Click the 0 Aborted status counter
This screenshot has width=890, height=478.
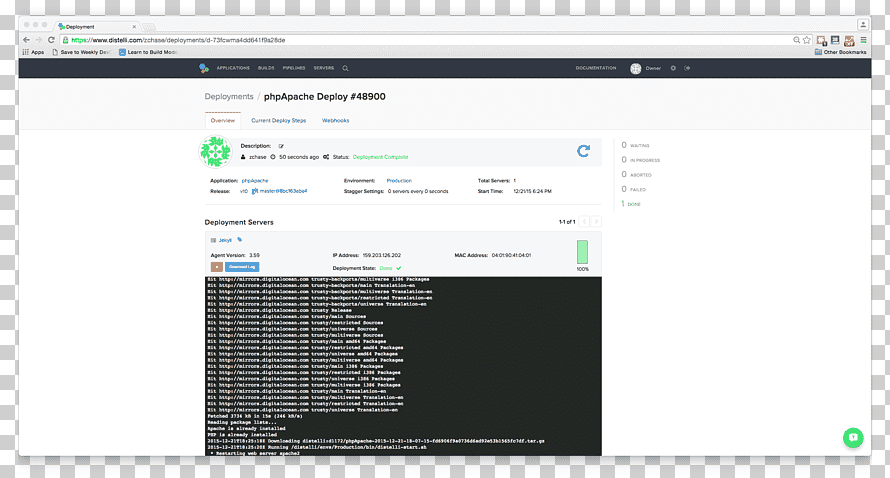pos(637,175)
